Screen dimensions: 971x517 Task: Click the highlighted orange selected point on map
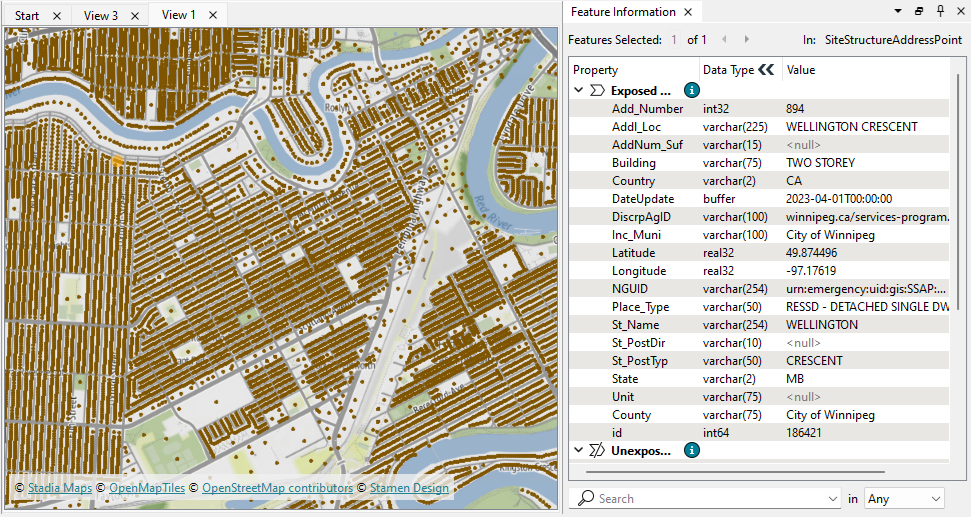coord(117,161)
